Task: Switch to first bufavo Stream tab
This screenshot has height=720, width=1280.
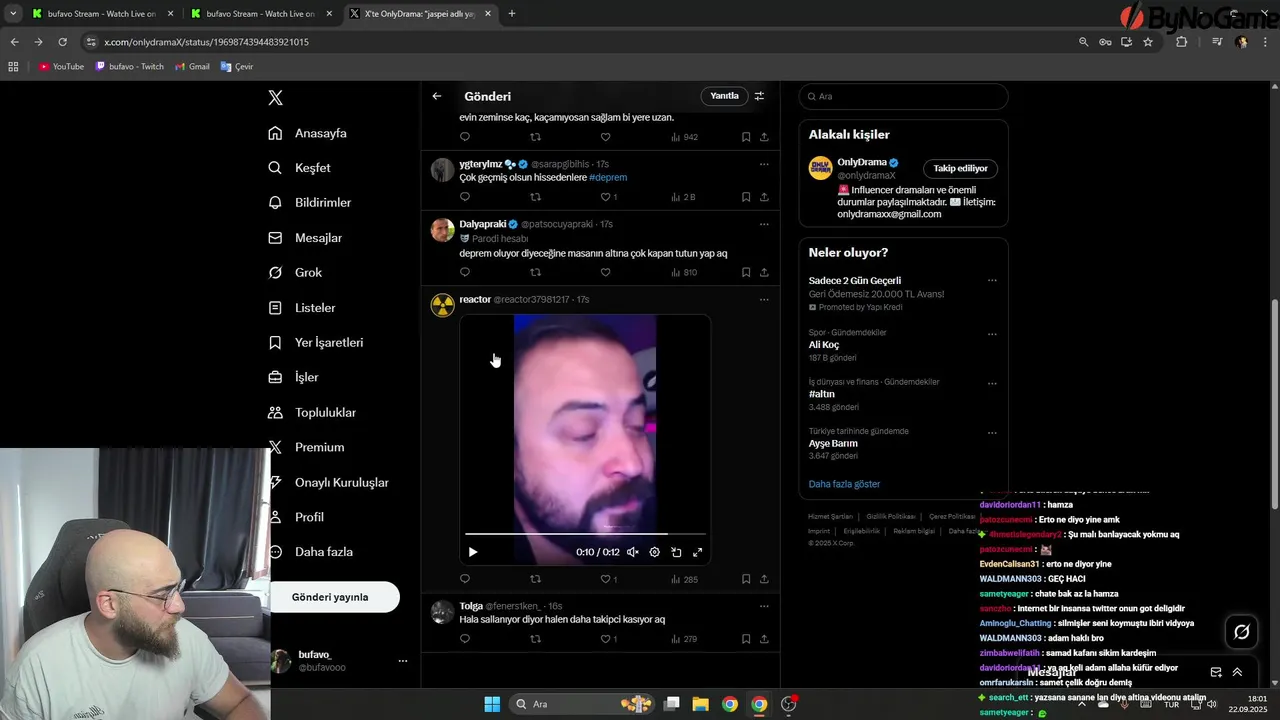Action: tap(101, 14)
